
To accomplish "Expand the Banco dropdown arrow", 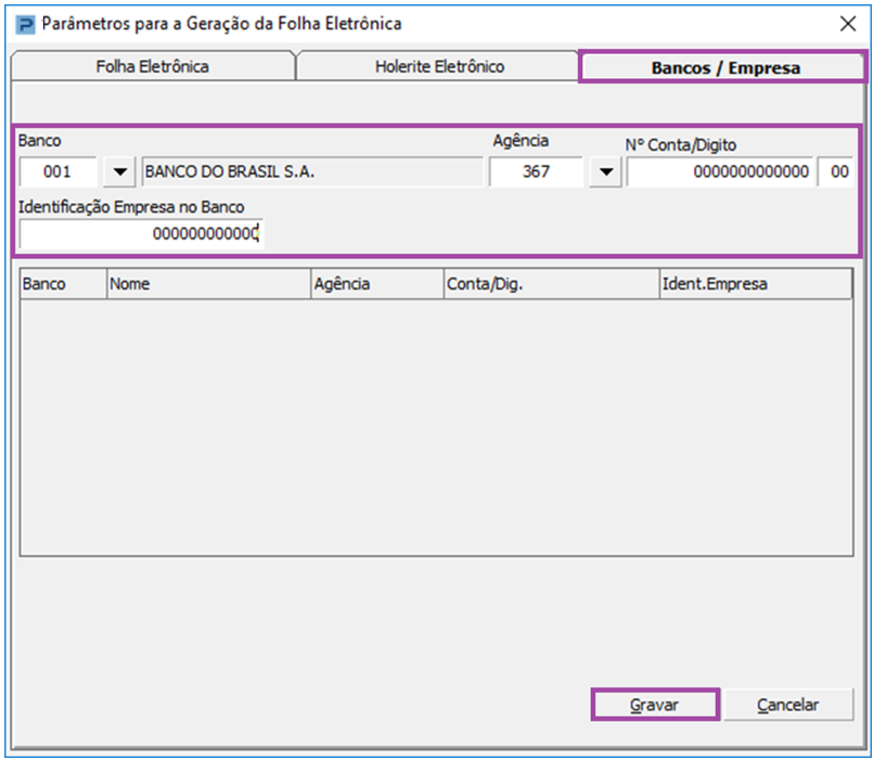I will click(120, 172).
